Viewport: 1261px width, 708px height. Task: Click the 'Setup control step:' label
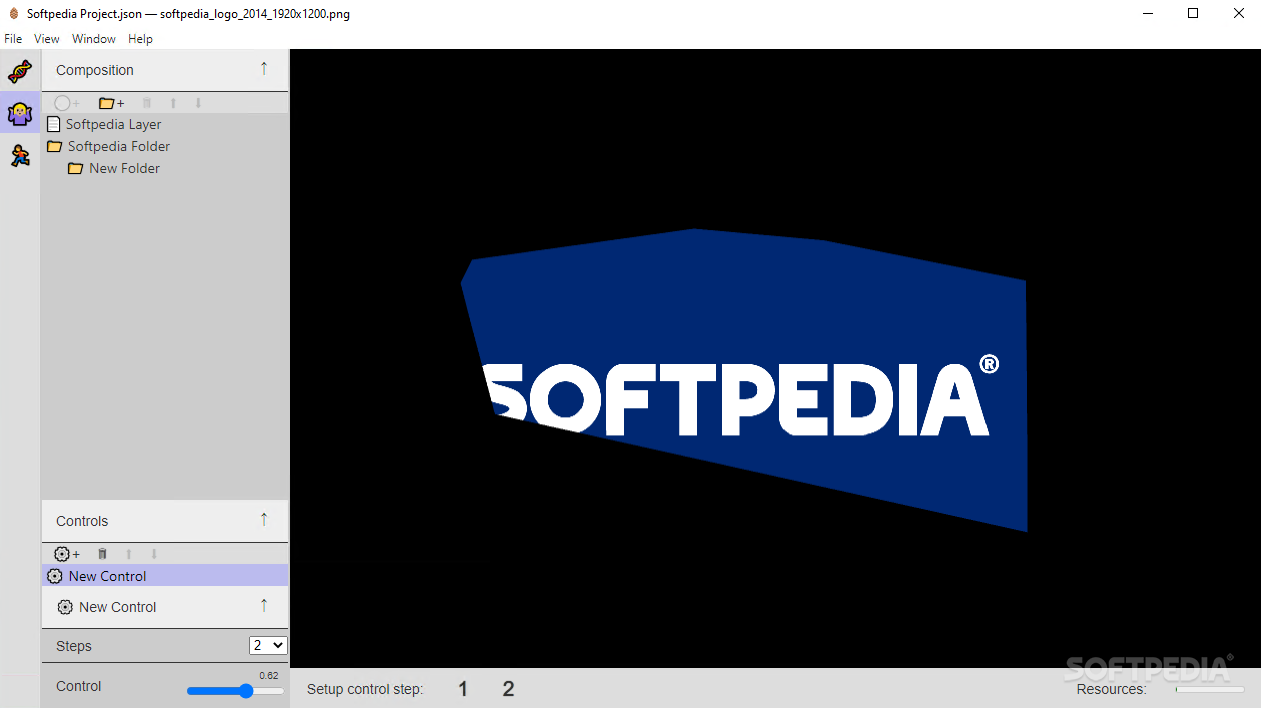coord(365,689)
